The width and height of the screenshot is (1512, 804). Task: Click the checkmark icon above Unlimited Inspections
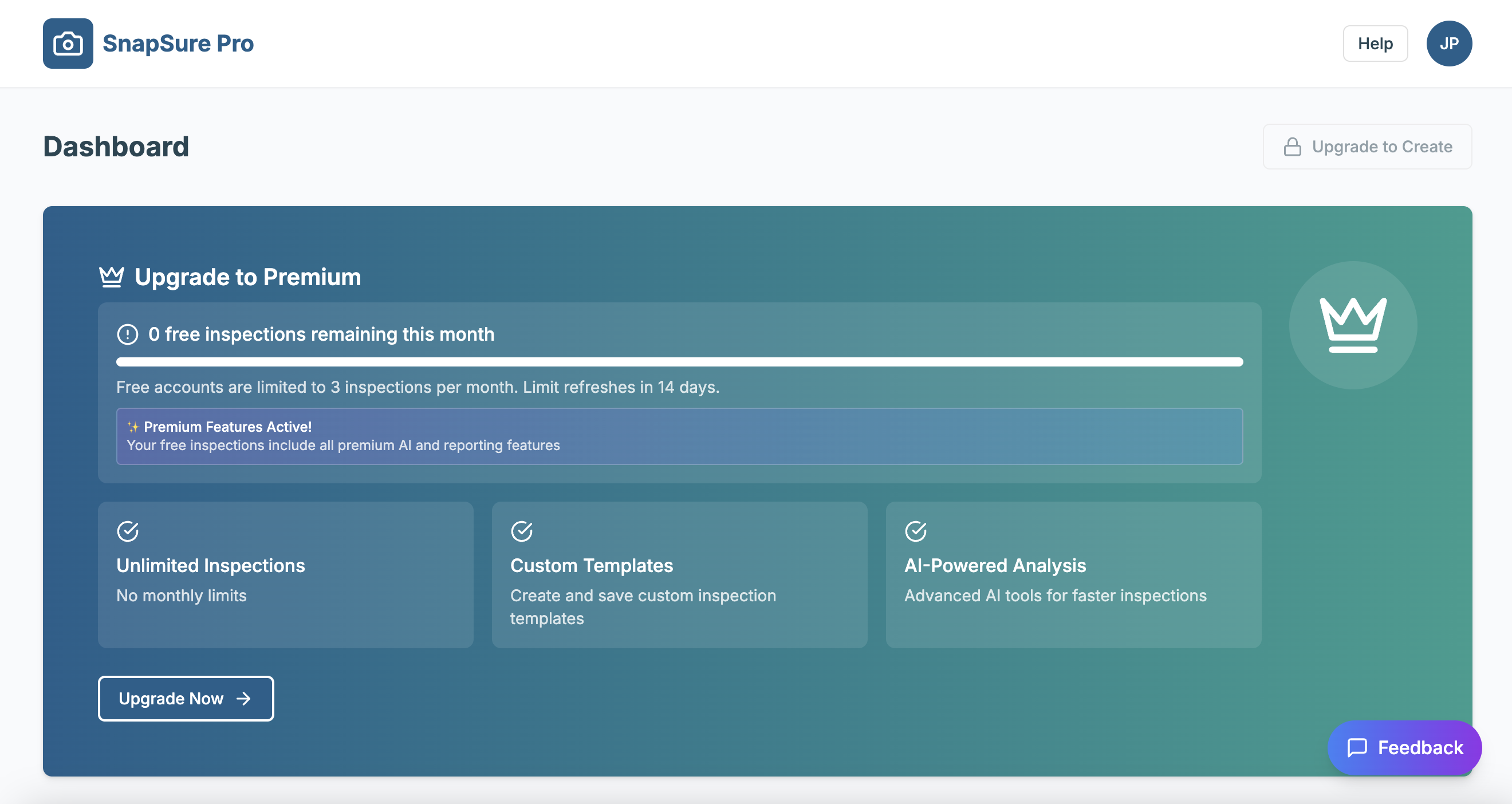pos(127,531)
